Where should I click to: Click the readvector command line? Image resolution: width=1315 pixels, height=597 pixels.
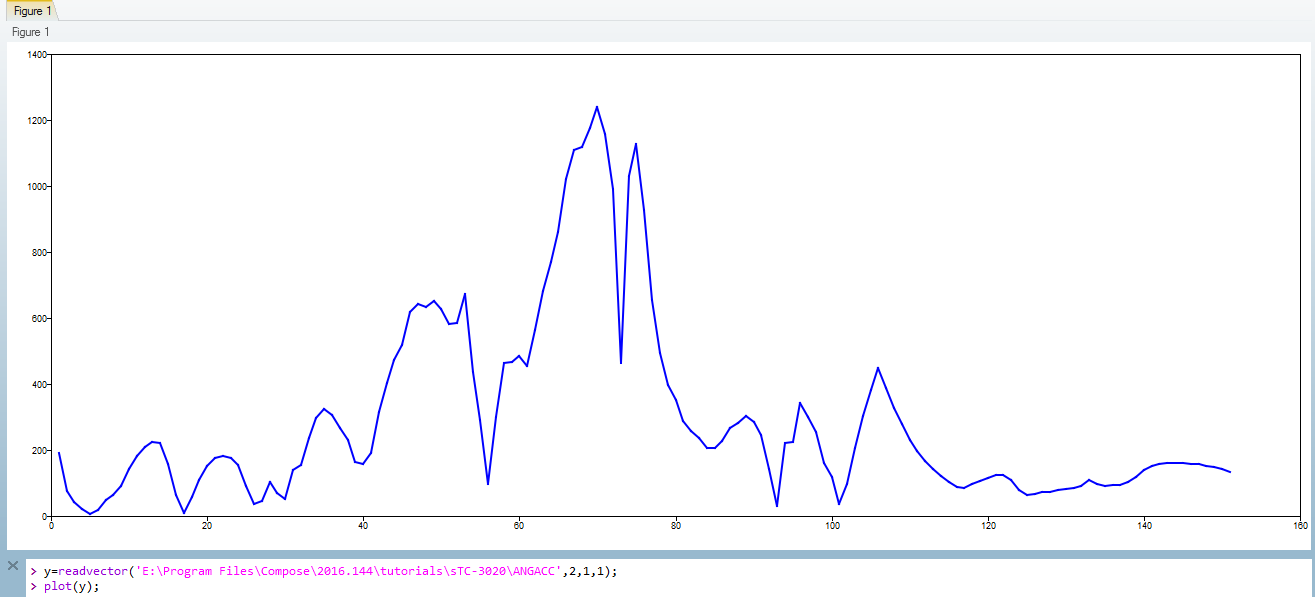(x=330, y=571)
